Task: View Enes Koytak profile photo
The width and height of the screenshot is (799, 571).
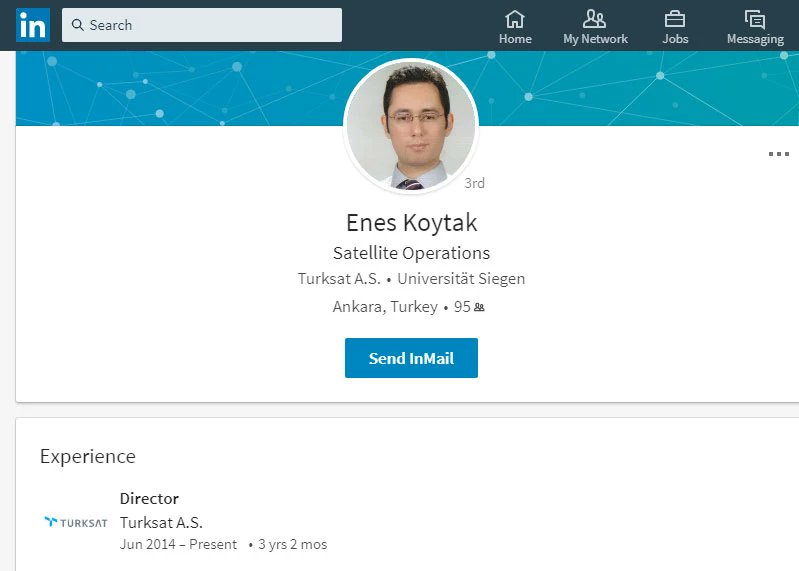Action: 411,125
